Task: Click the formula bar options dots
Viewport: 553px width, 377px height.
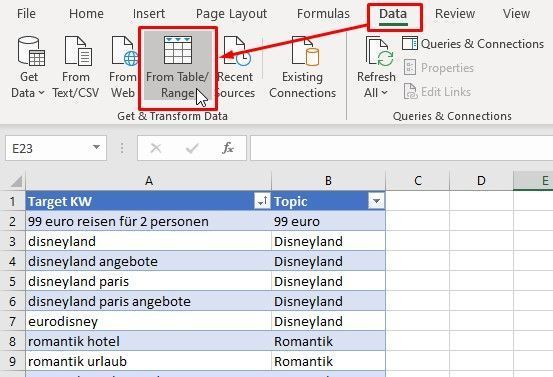Action: pyautogui.click(x=122, y=148)
